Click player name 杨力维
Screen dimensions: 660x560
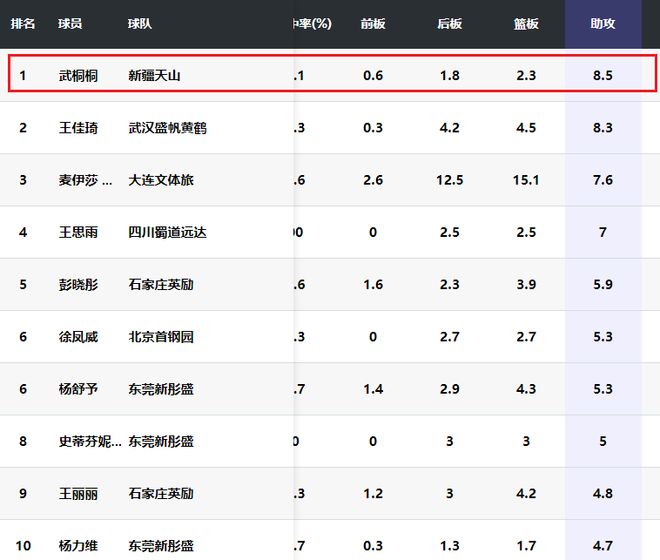point(78,546)
